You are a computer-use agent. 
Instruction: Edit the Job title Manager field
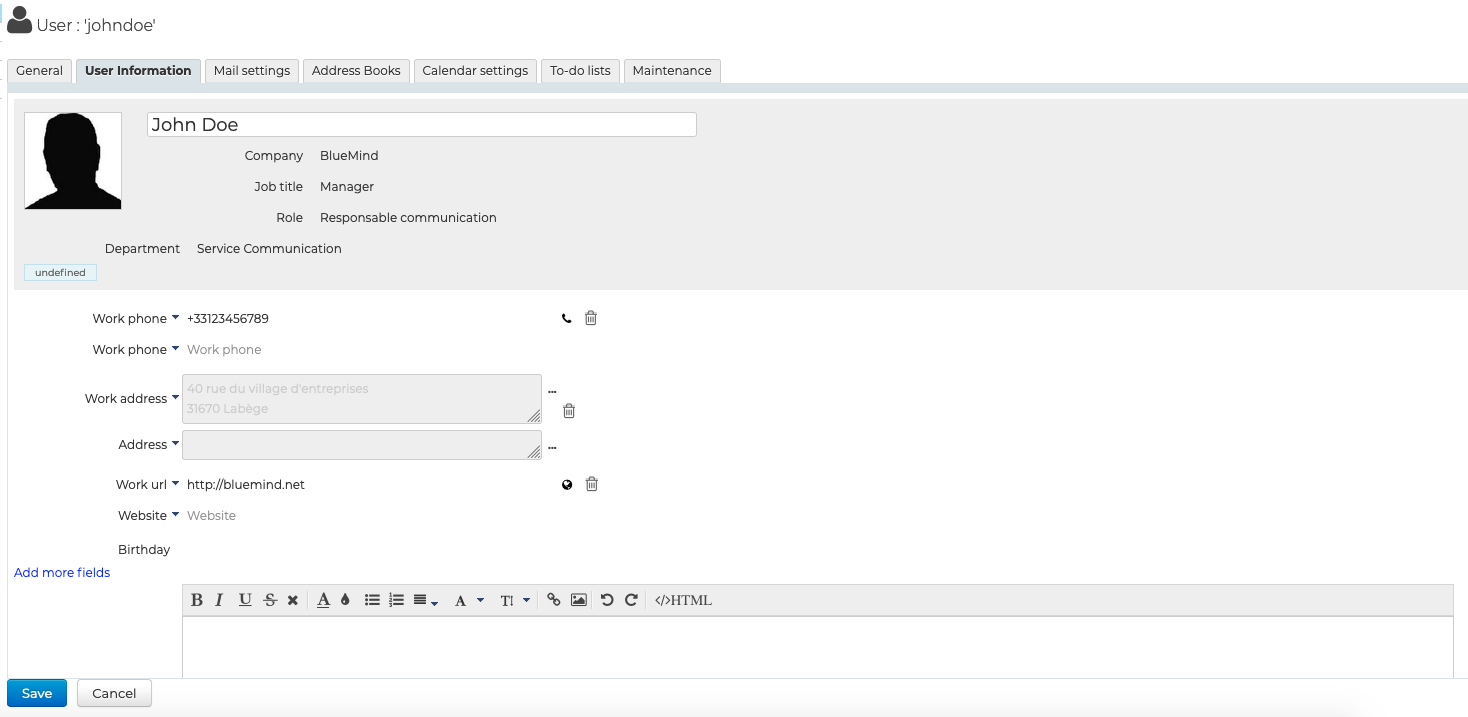click(x=347, y=187)
